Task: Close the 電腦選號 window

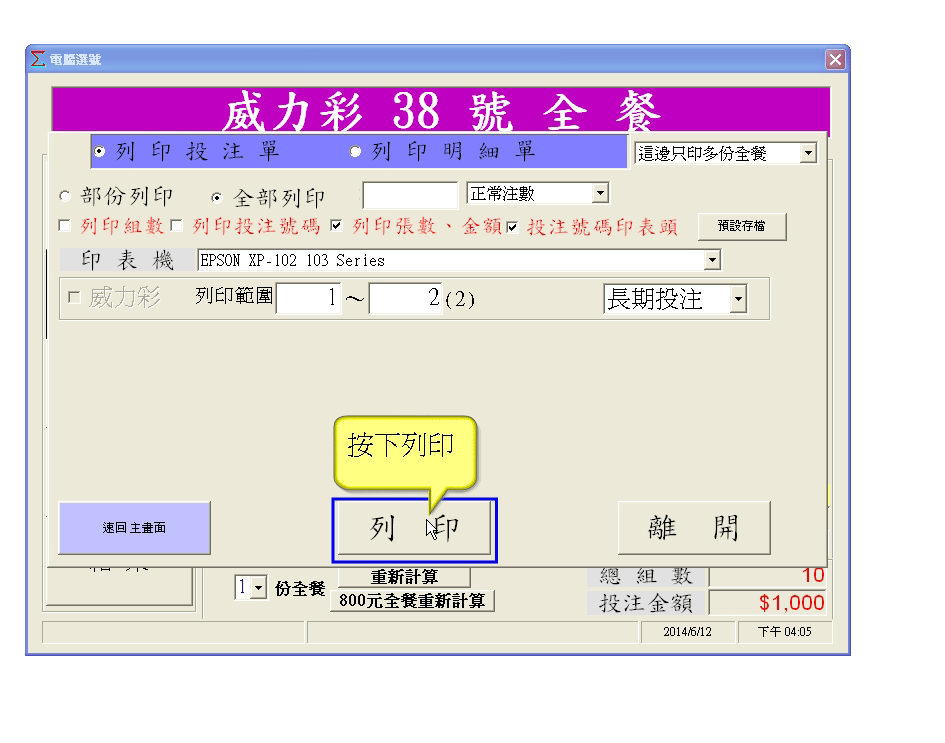Action: [x=835, y=60]
